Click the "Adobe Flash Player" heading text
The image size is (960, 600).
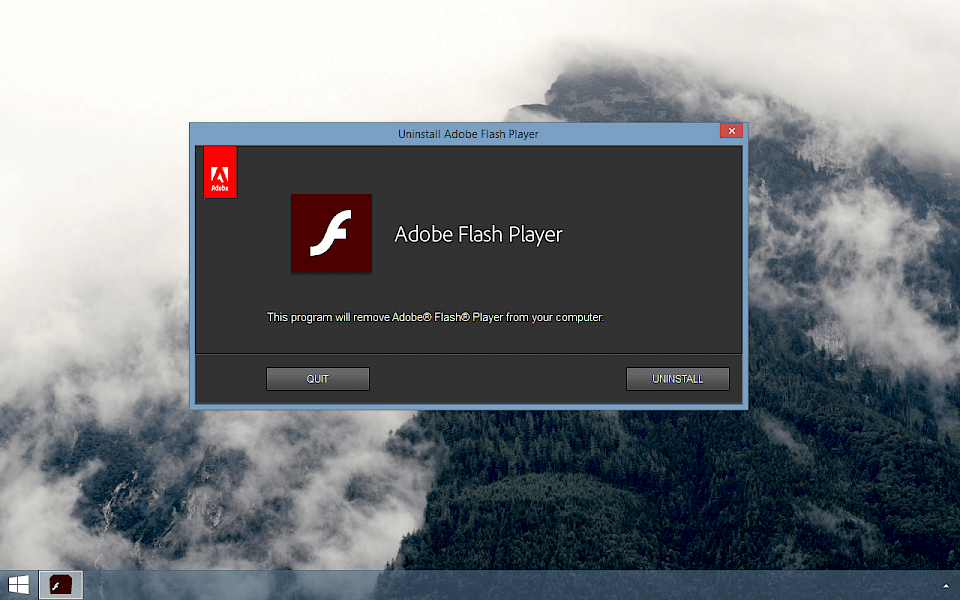click(x=478, y=234)
